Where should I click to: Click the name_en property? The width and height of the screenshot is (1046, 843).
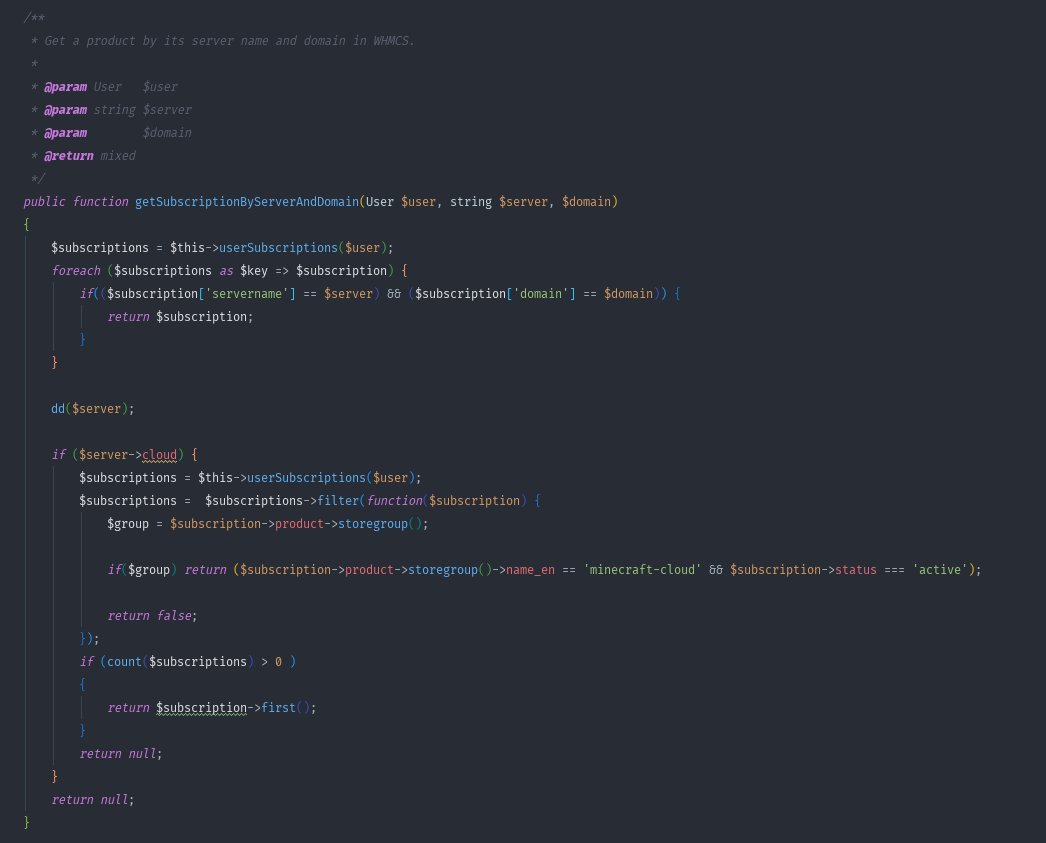coord(530,570)
